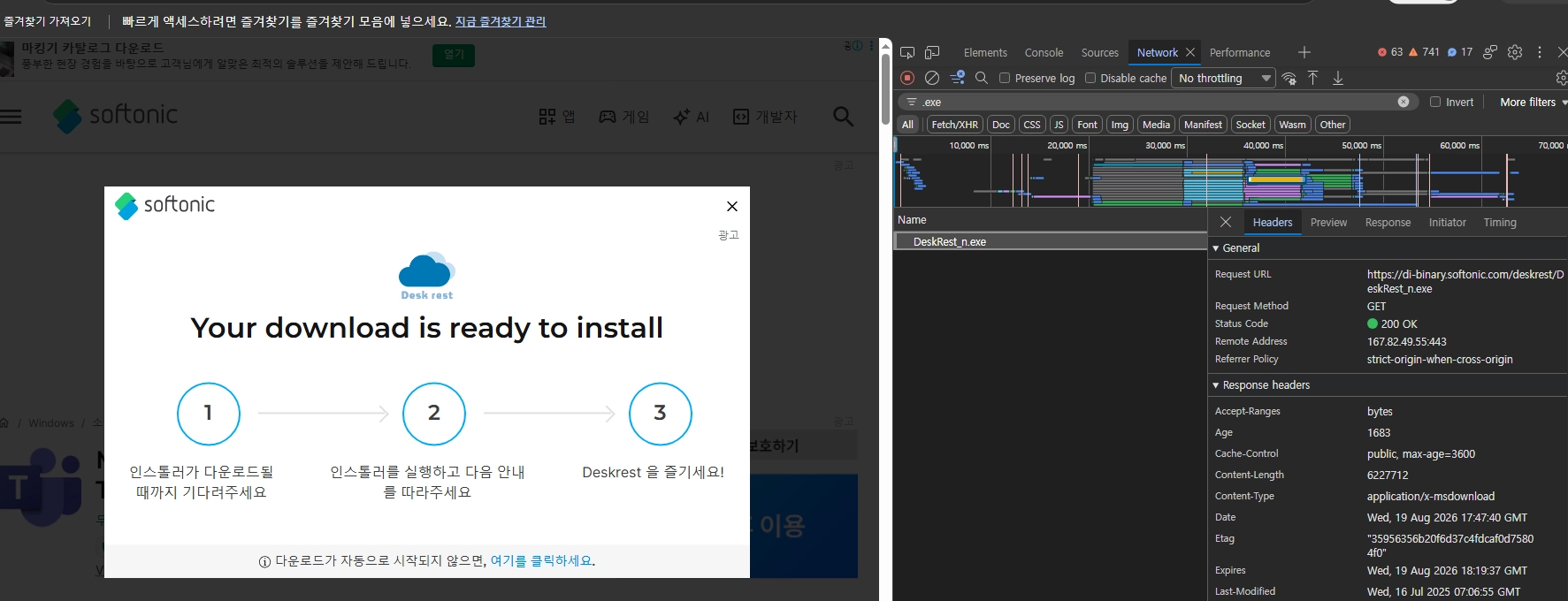
Task: Click the 여기를 클릭하세요 download link
Action: 540,560
